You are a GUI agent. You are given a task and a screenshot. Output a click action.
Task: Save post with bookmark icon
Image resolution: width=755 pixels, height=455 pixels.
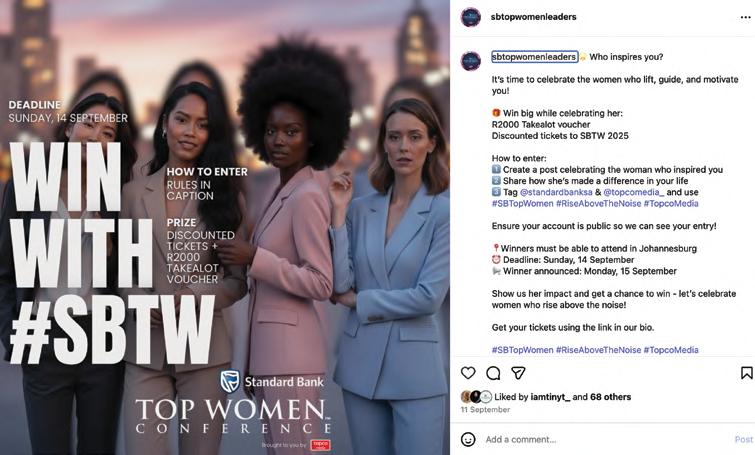tap(746, 373)
